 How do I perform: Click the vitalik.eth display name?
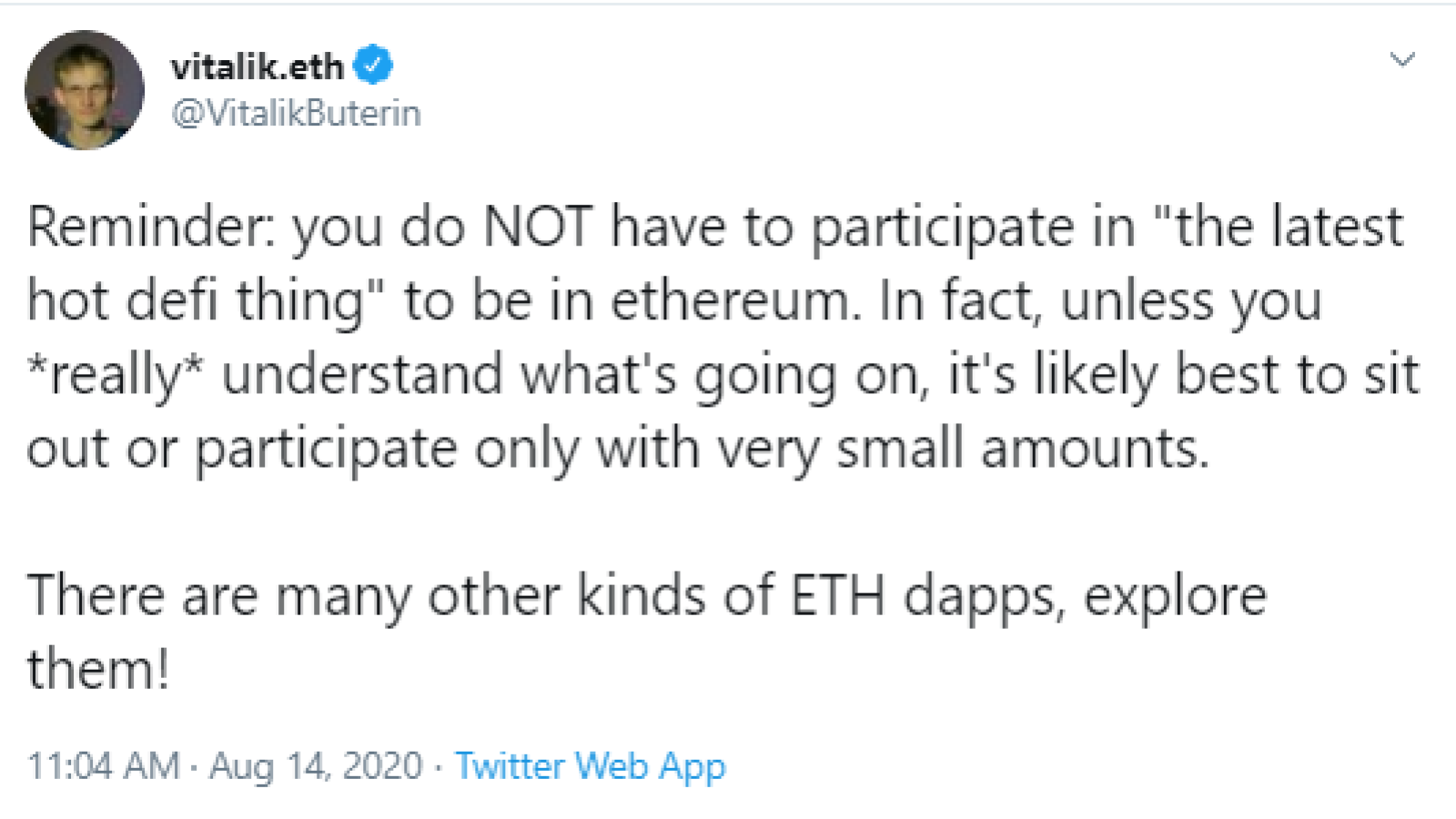click(257, 66)
